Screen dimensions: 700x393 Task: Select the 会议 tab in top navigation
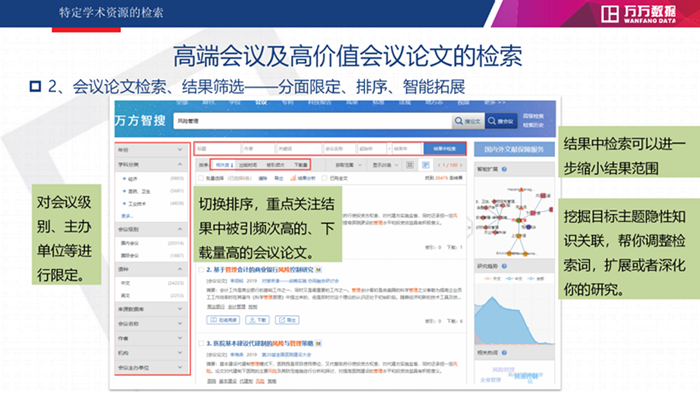point(261,103)
